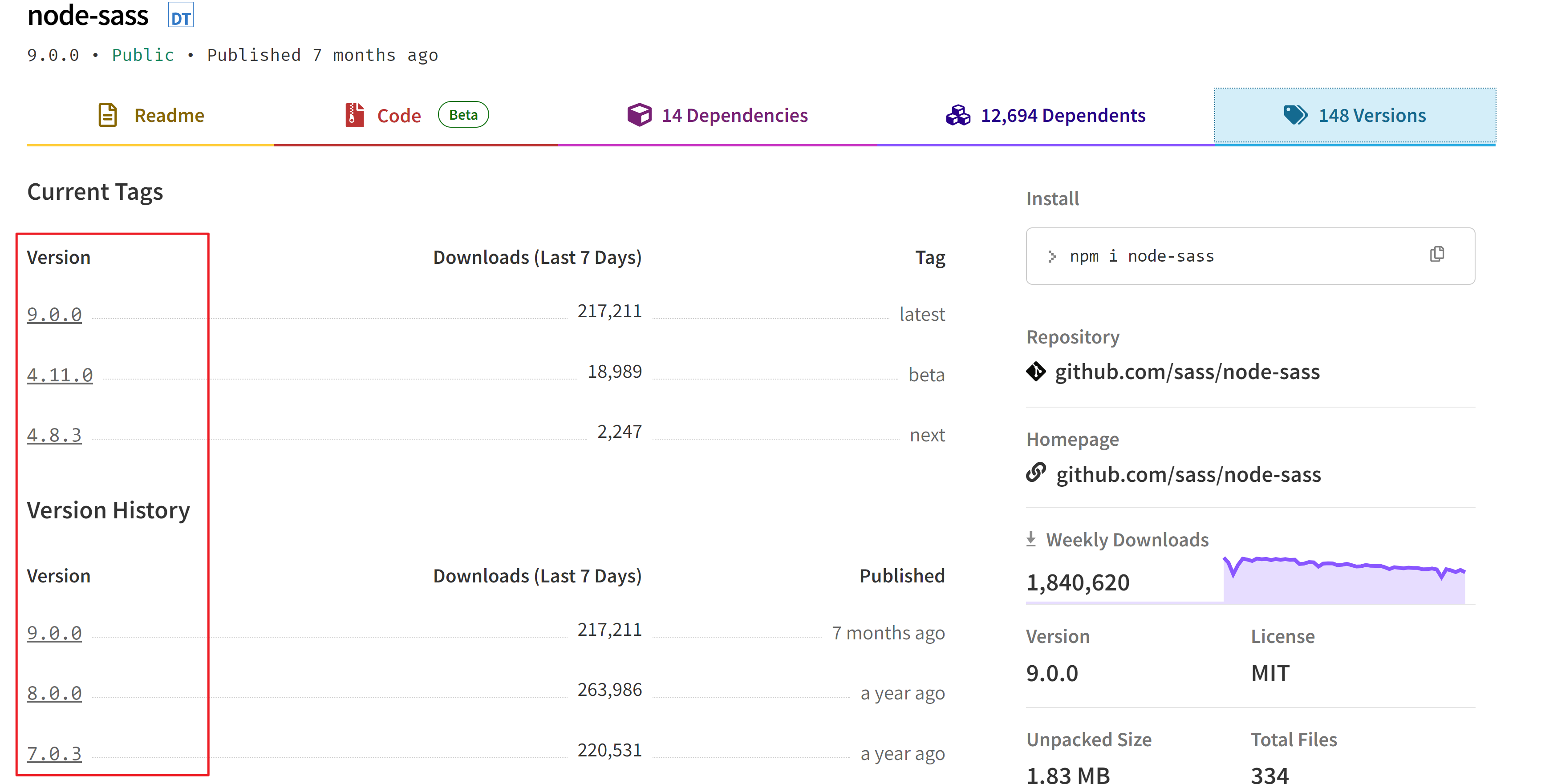Click the 2,247 downloads value
This screenshot has height=784, width=1541.
coord(619,432)
